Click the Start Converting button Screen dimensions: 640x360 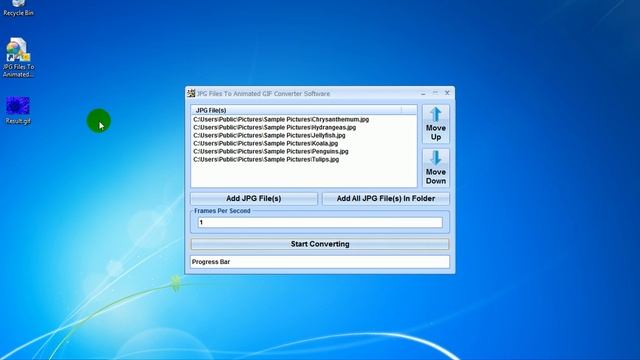tap(320, 244)
